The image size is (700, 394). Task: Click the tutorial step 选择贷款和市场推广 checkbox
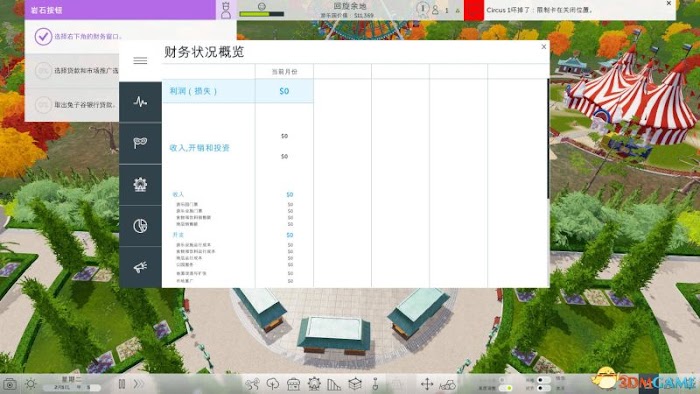tap(43, 71)
